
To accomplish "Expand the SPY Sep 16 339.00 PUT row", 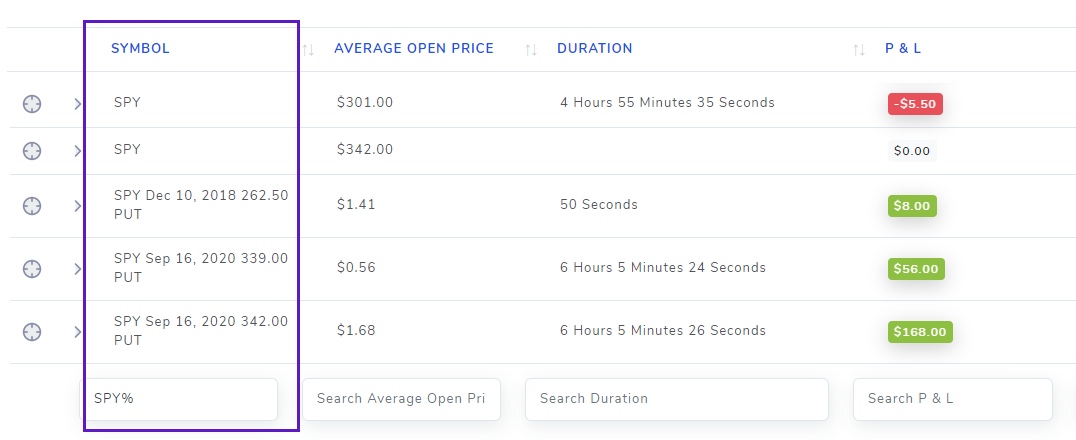I will coord(78,268).
